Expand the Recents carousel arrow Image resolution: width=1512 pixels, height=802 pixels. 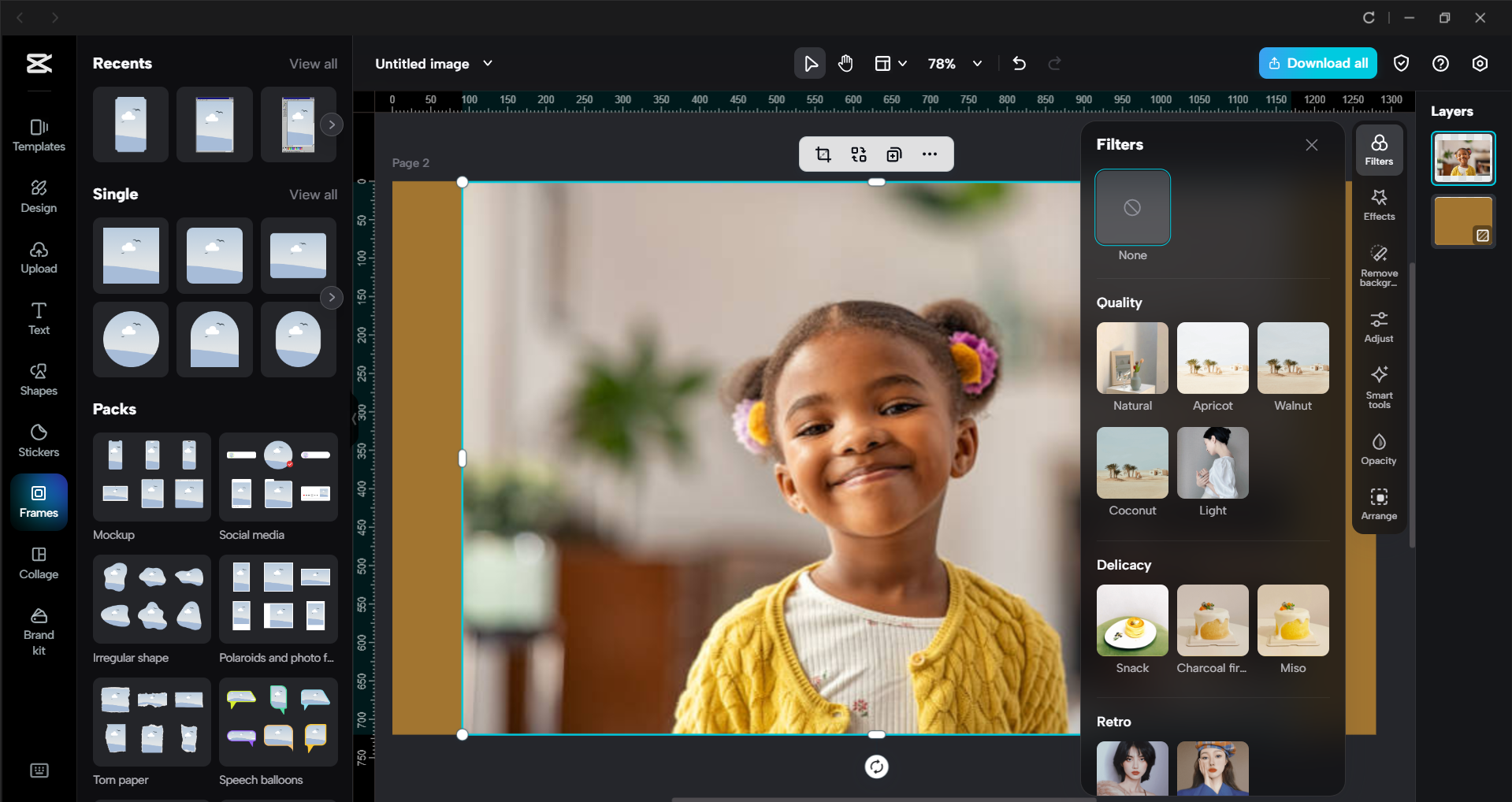point(332,124)
